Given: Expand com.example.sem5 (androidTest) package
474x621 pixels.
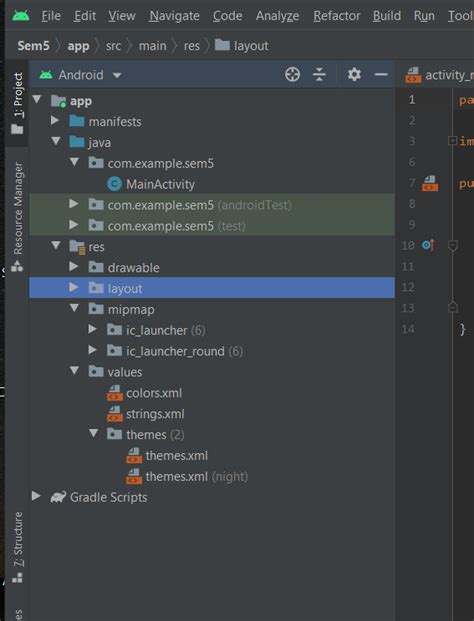Looking at the screenshot, I should point(74,204).
